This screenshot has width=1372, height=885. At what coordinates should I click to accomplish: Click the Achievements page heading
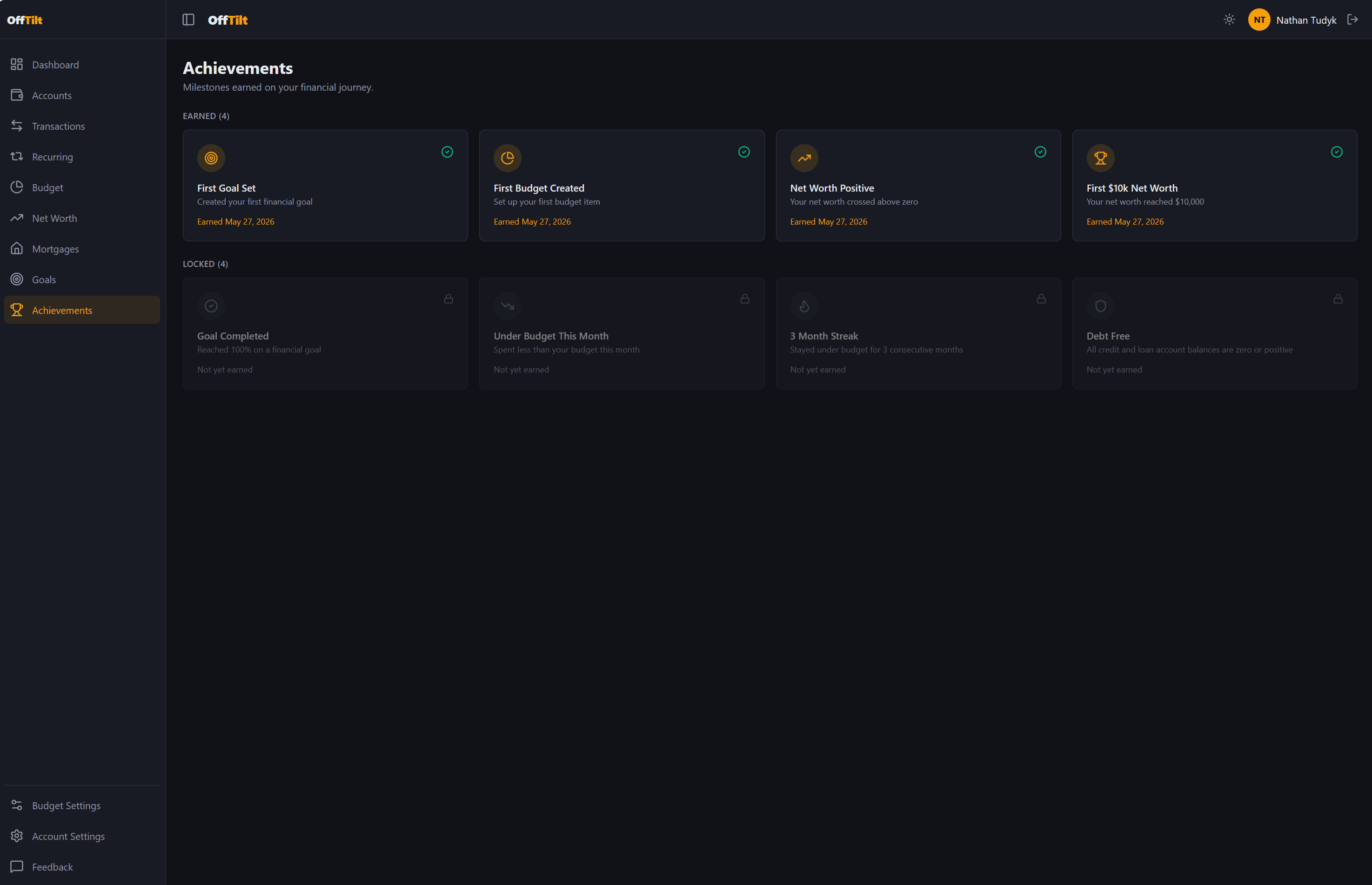point(238,68)
